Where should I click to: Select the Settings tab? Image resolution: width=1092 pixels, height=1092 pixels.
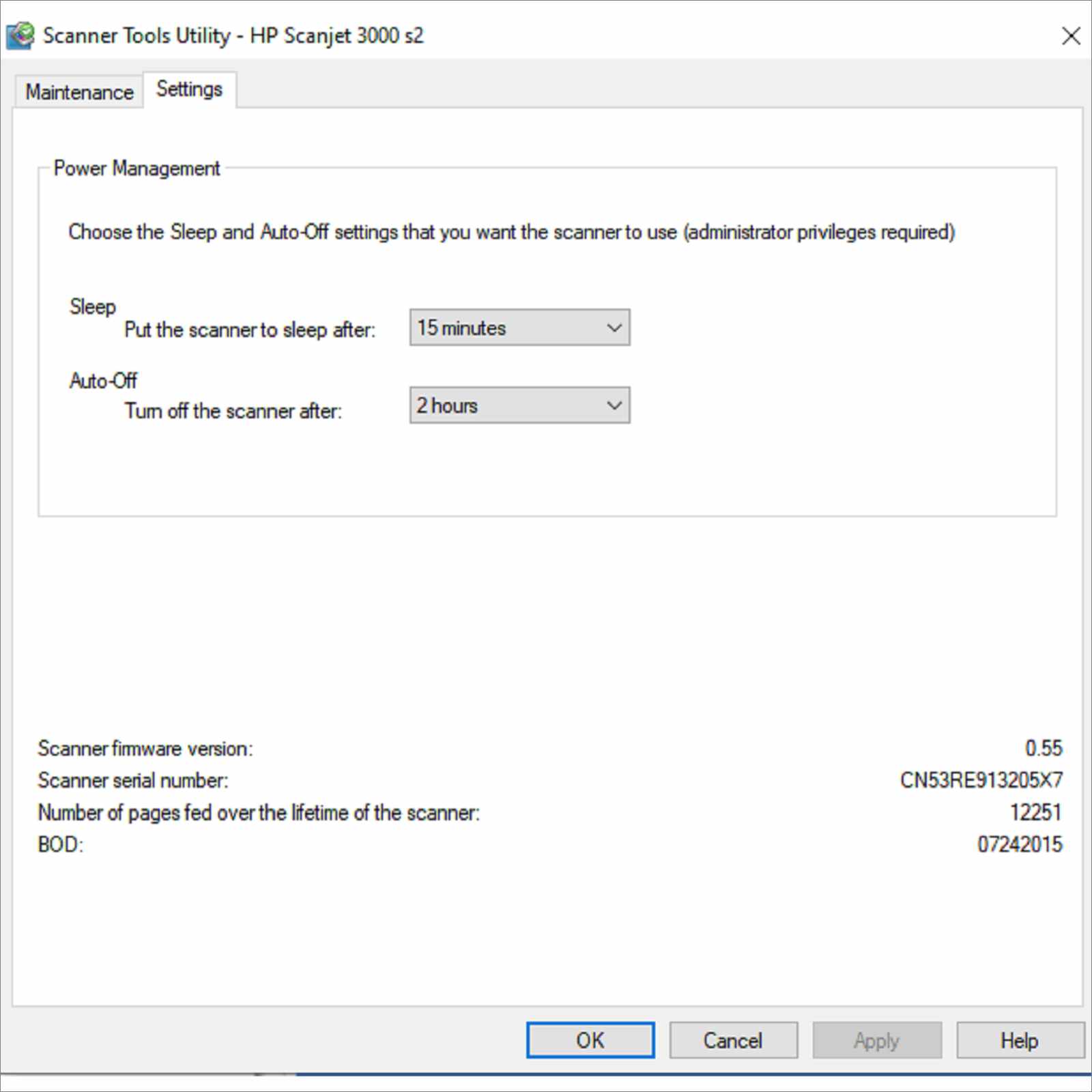(x=190, y=89)
